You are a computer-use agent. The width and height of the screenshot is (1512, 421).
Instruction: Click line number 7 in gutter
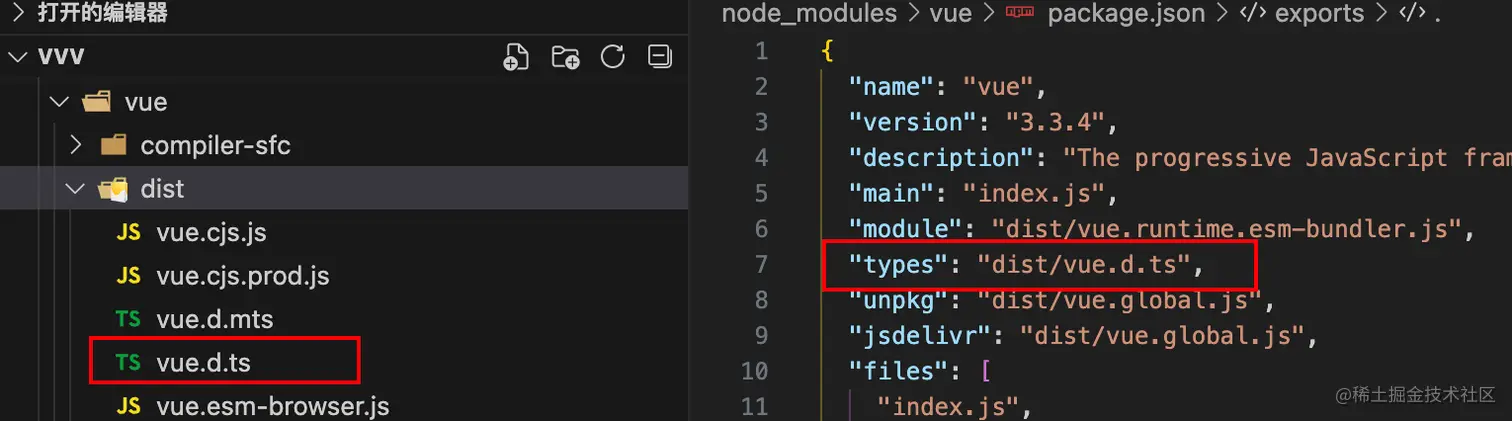coord(762,264)
